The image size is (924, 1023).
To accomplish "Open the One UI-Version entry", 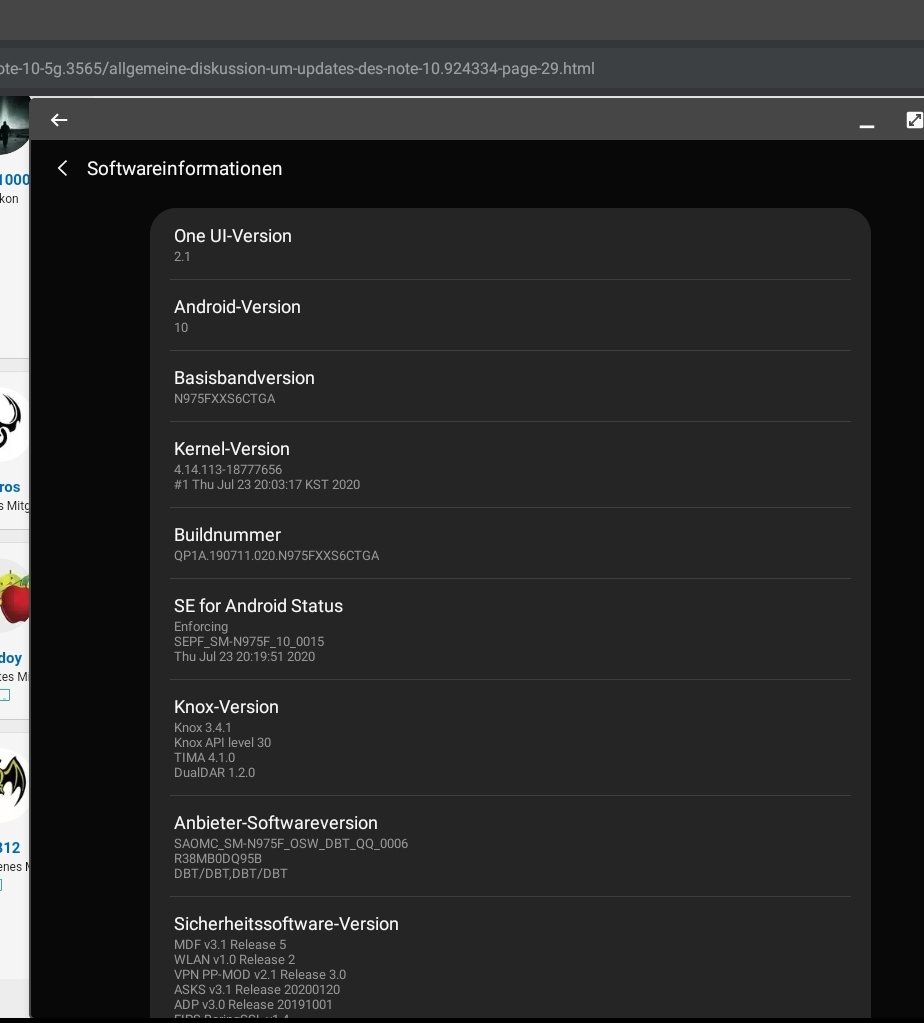I will 510,245.
